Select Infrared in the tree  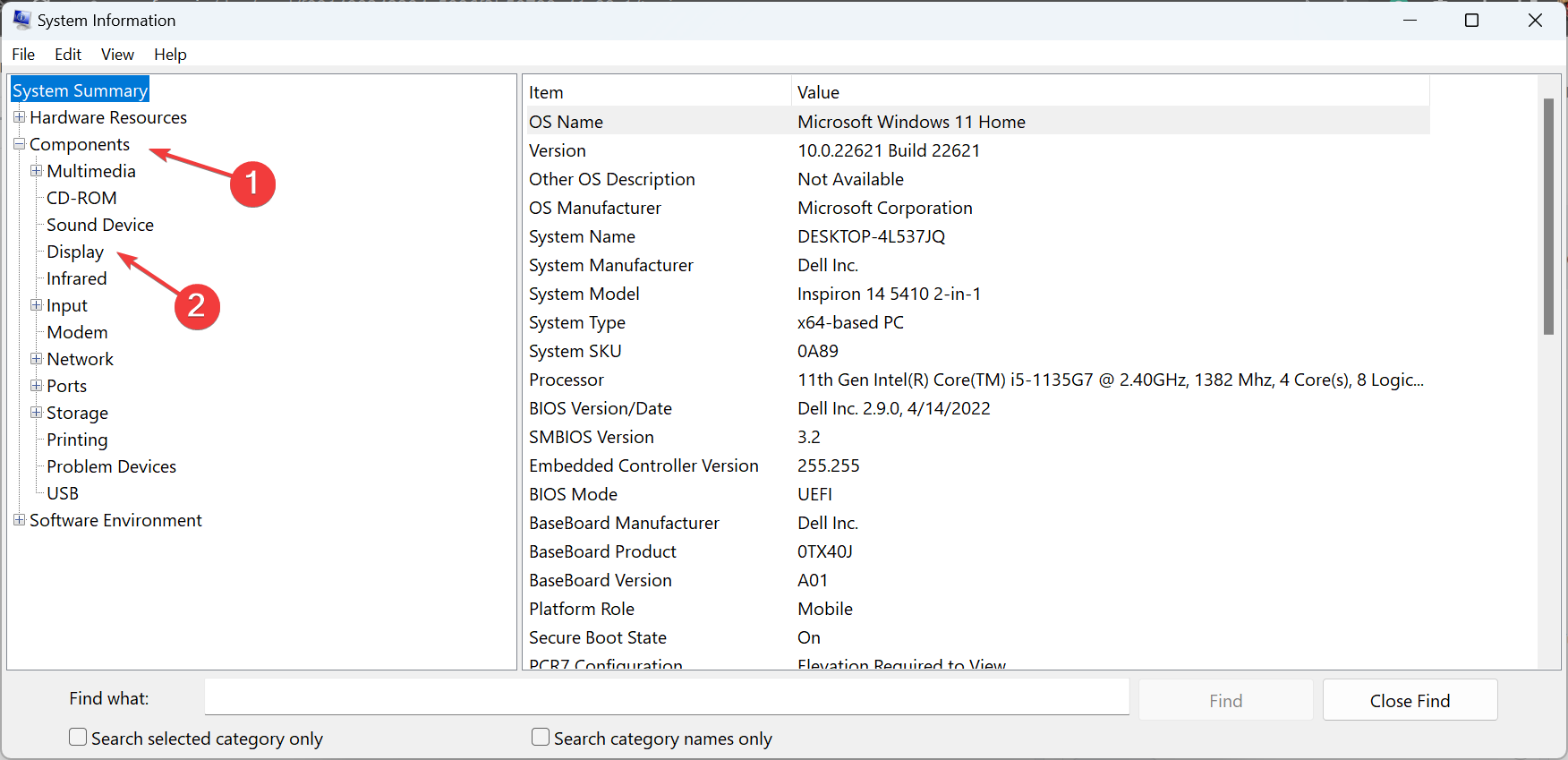[x=77, y=278]
